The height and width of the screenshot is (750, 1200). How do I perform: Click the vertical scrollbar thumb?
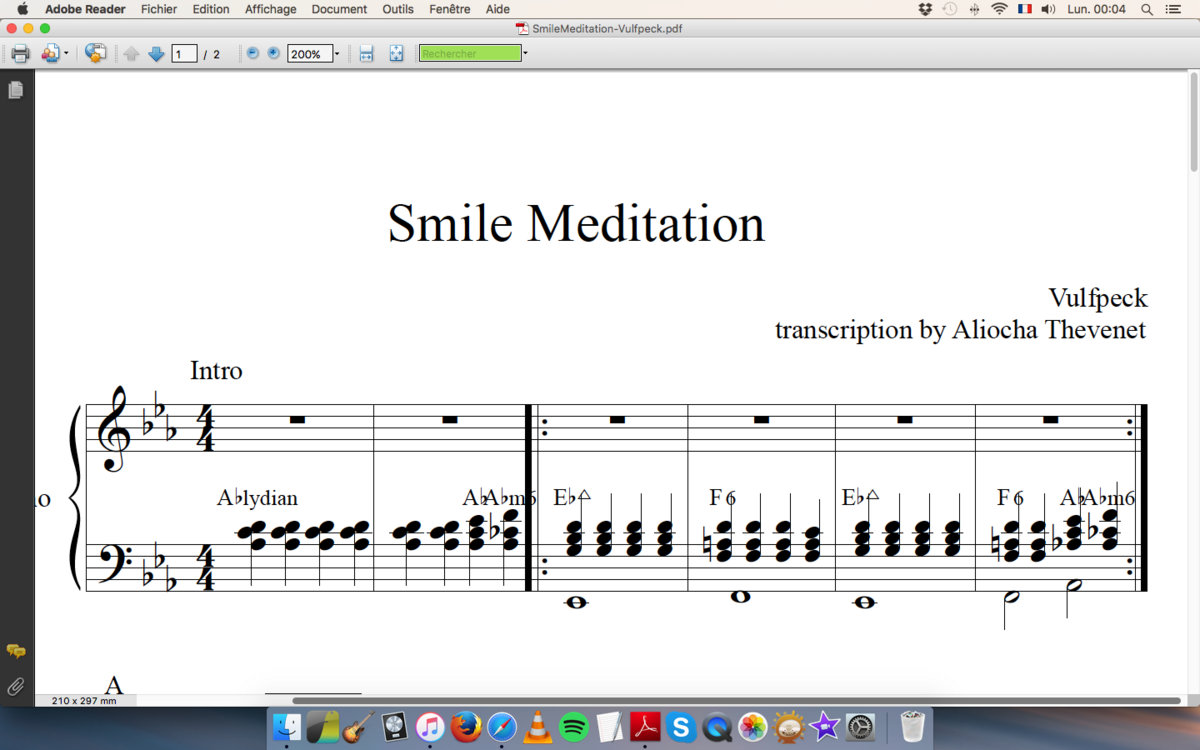[1193, 122]
